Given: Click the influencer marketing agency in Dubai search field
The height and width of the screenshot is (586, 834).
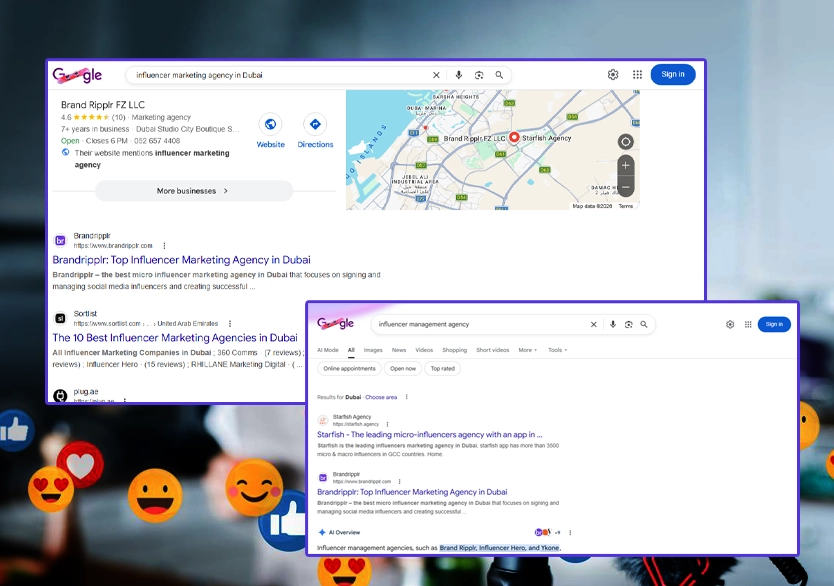Looking at the screenshot, I should [x=280, y=75].
